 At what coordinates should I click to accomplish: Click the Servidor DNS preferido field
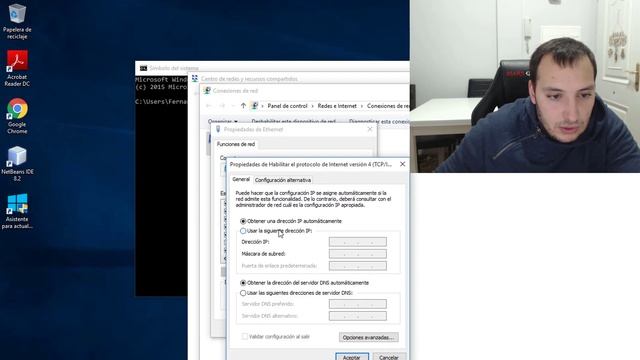[x=358, y=304]
